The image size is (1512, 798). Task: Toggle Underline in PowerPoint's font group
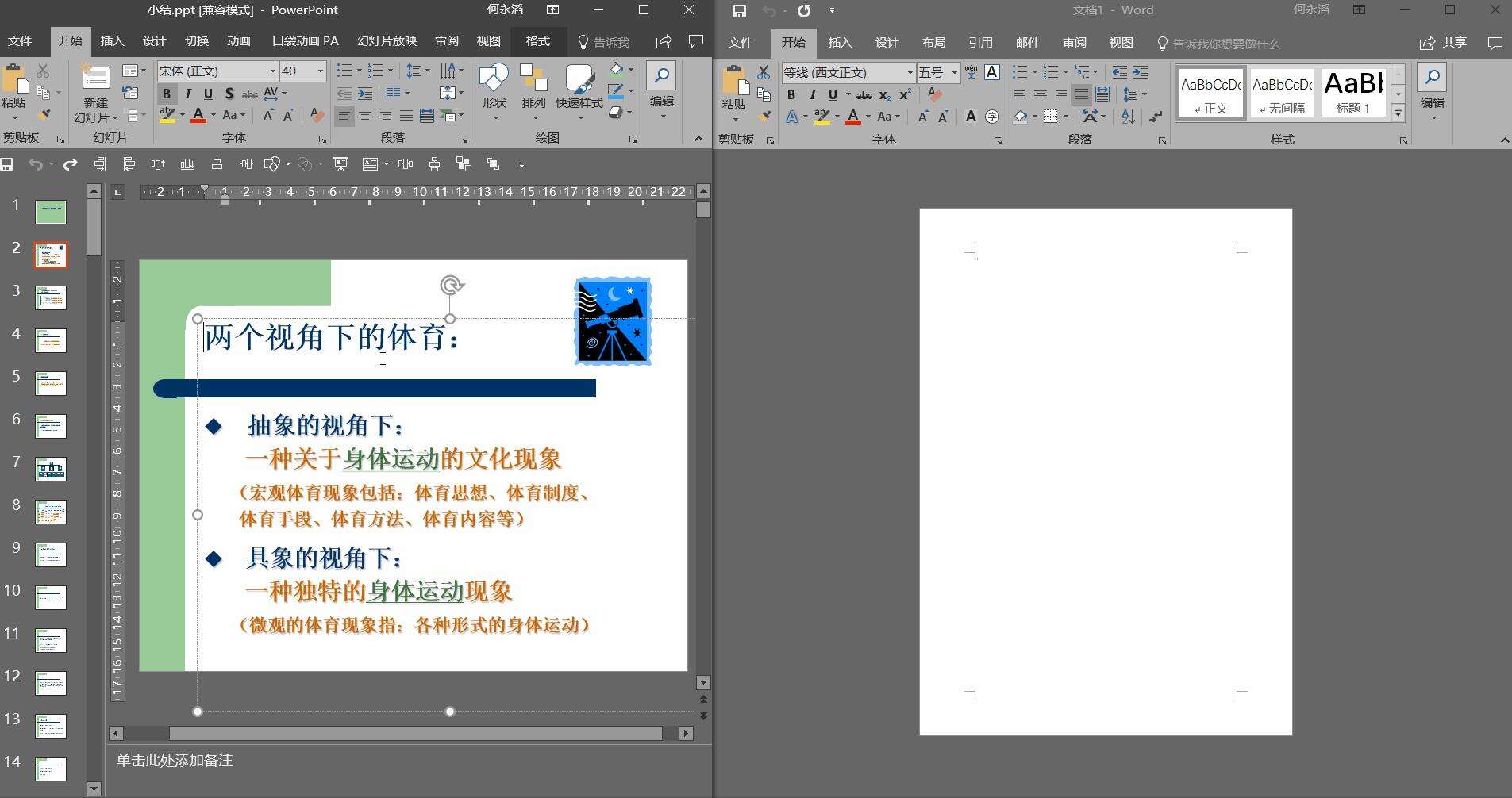[207, 94]
